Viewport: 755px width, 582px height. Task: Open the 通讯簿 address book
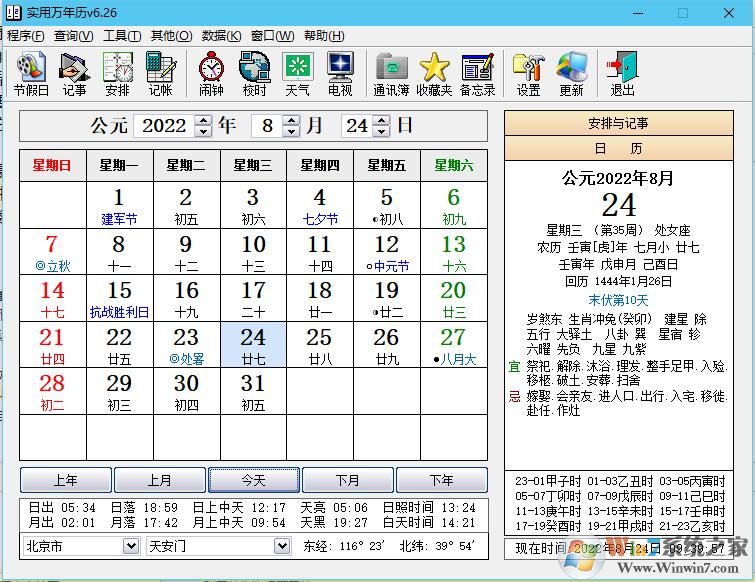click(391, 74)
